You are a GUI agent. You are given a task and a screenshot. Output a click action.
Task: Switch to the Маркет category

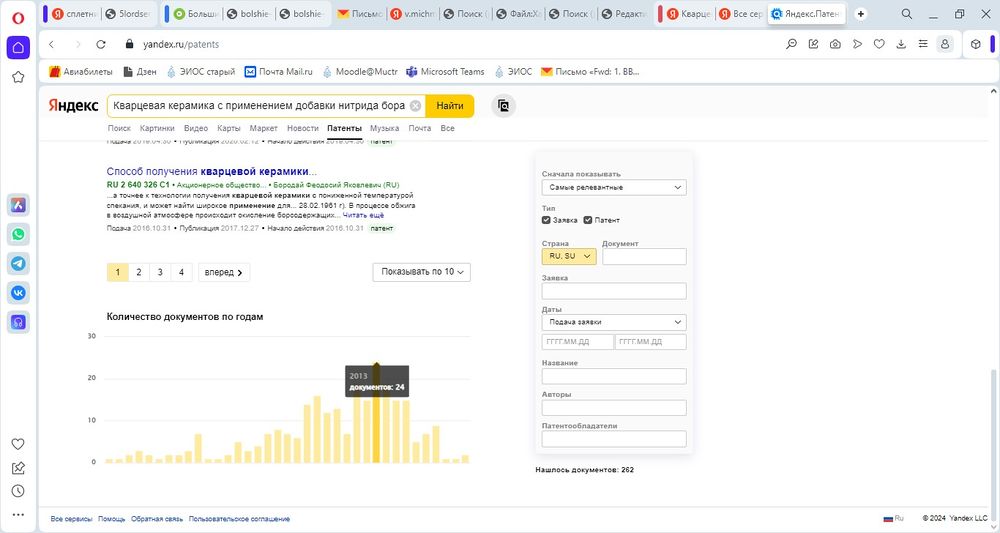[264, 128]
